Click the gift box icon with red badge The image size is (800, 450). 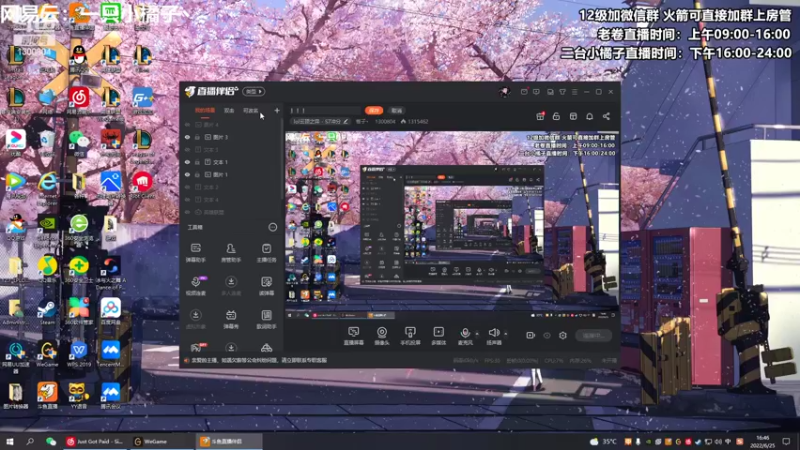tap(540, 116)
